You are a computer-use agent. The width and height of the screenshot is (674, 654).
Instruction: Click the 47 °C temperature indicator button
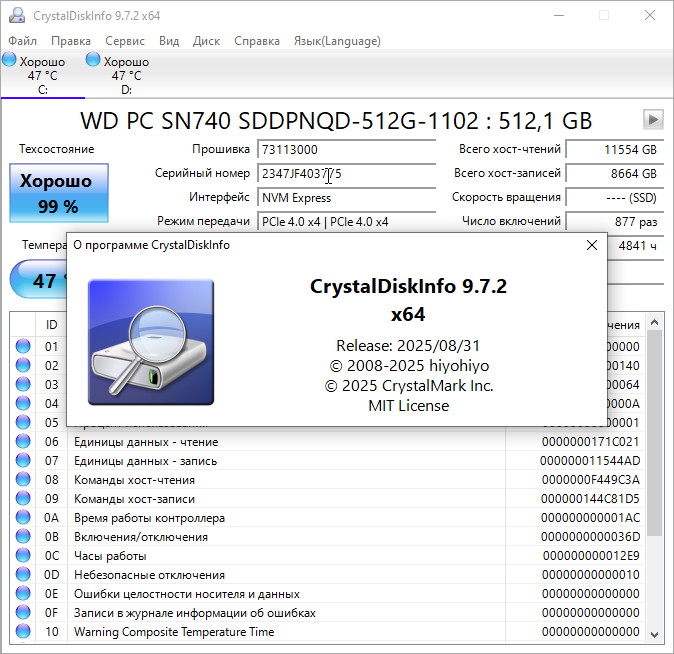(x=39, y=280)
